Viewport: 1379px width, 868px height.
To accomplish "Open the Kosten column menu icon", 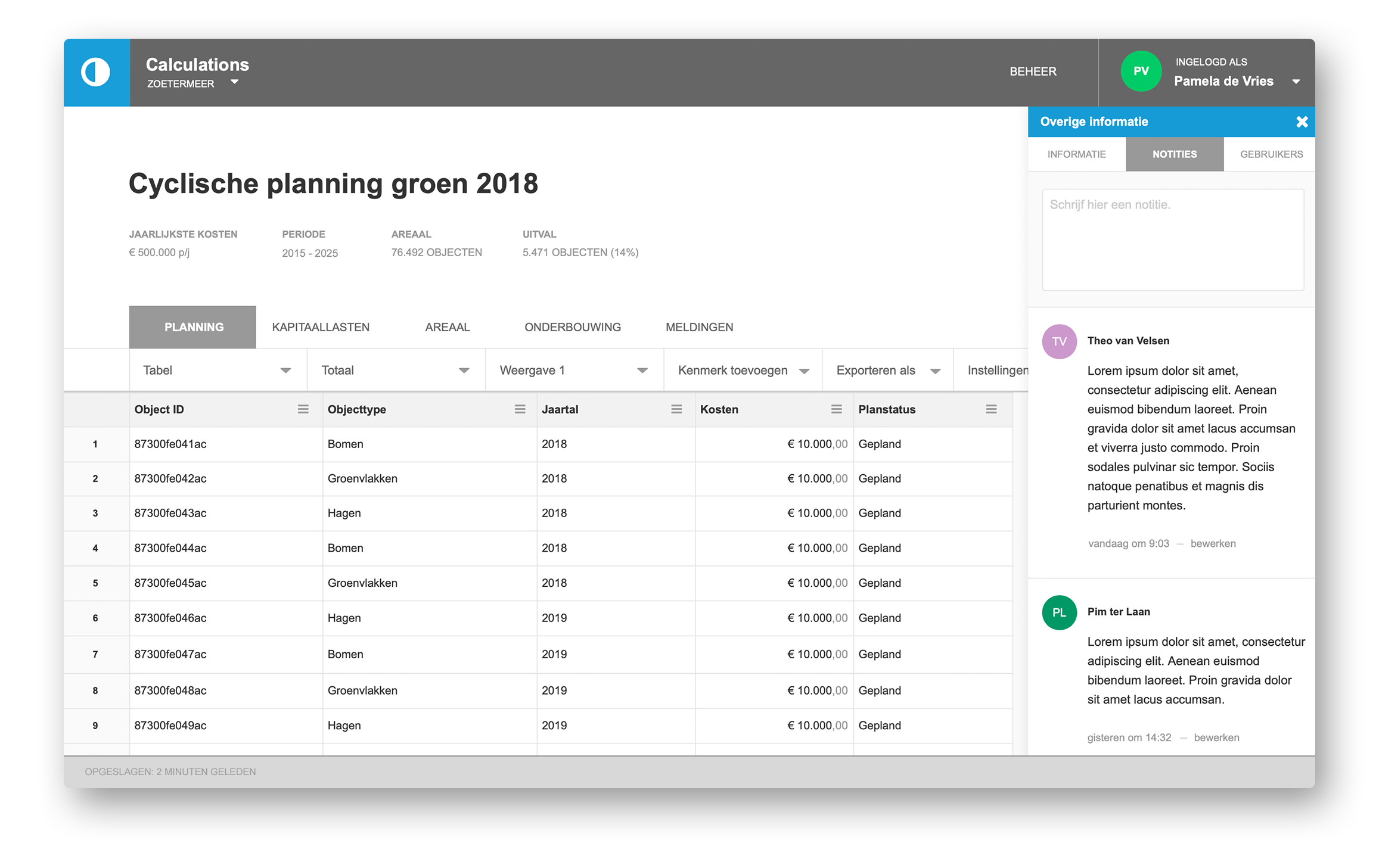I will pyautogui.click(x=836, y=409).
